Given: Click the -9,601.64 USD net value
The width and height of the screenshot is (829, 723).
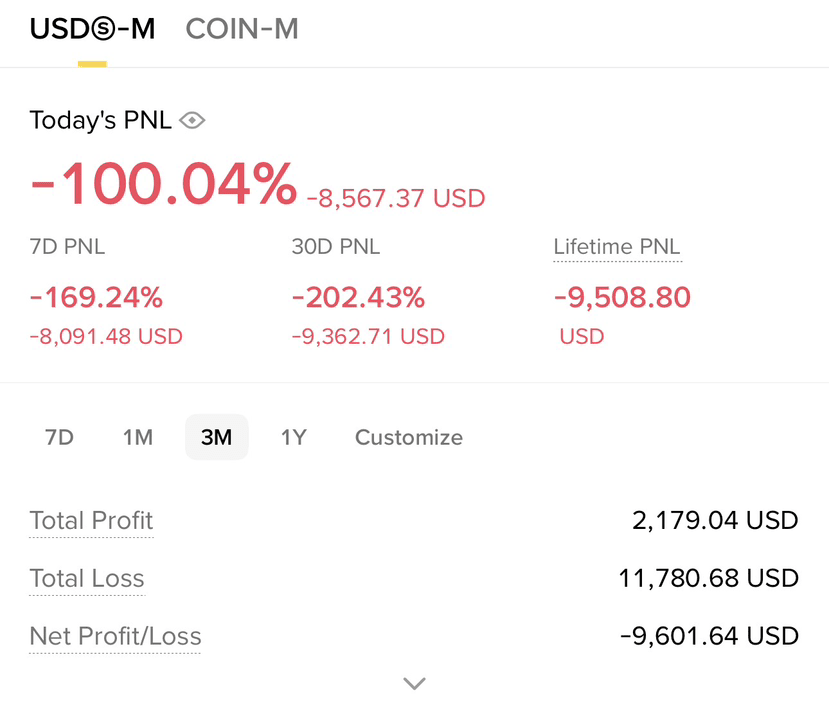Looking at the screenshot, I should tap(709, 636).
